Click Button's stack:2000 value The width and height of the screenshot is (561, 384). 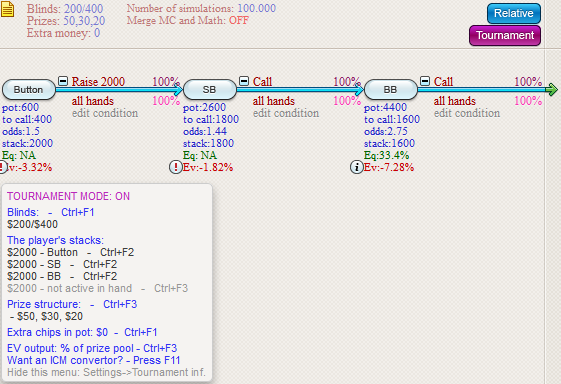[28, 143]
